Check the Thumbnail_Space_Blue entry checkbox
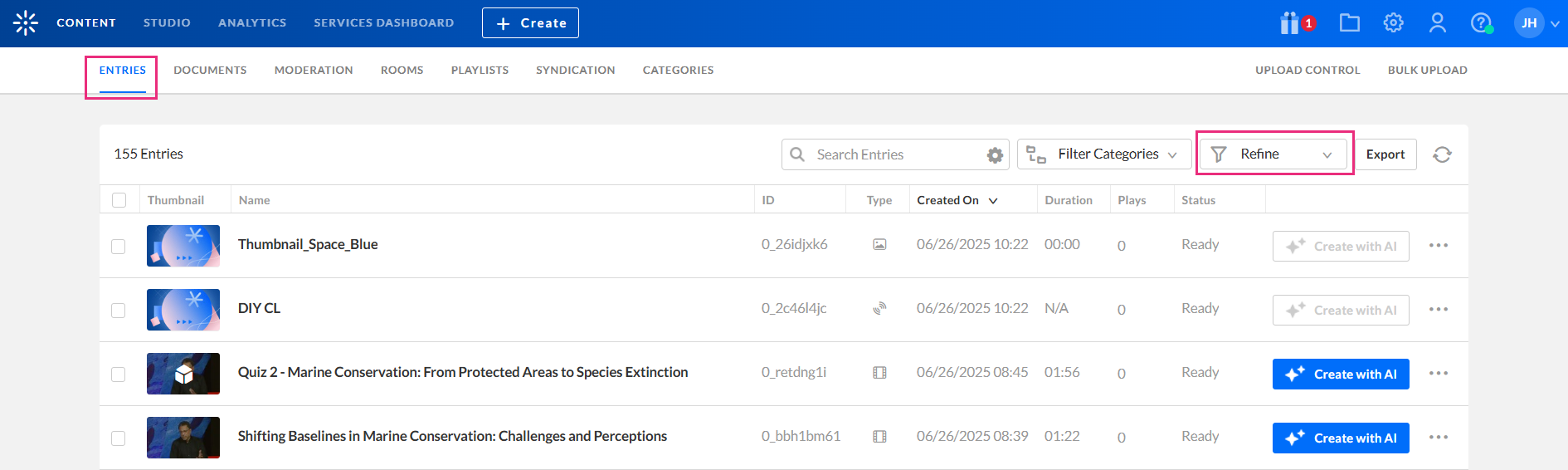Image resolution: width=1568 pixels, height=470 pixels. click(x=119, y=247)
